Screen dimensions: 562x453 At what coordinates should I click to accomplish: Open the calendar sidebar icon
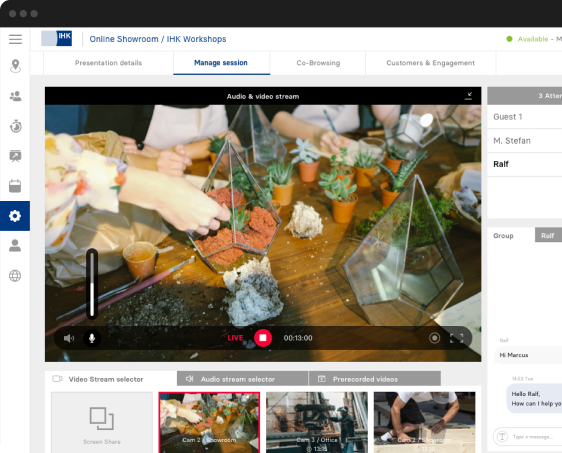pyautogui.click(x=15, y=186)
